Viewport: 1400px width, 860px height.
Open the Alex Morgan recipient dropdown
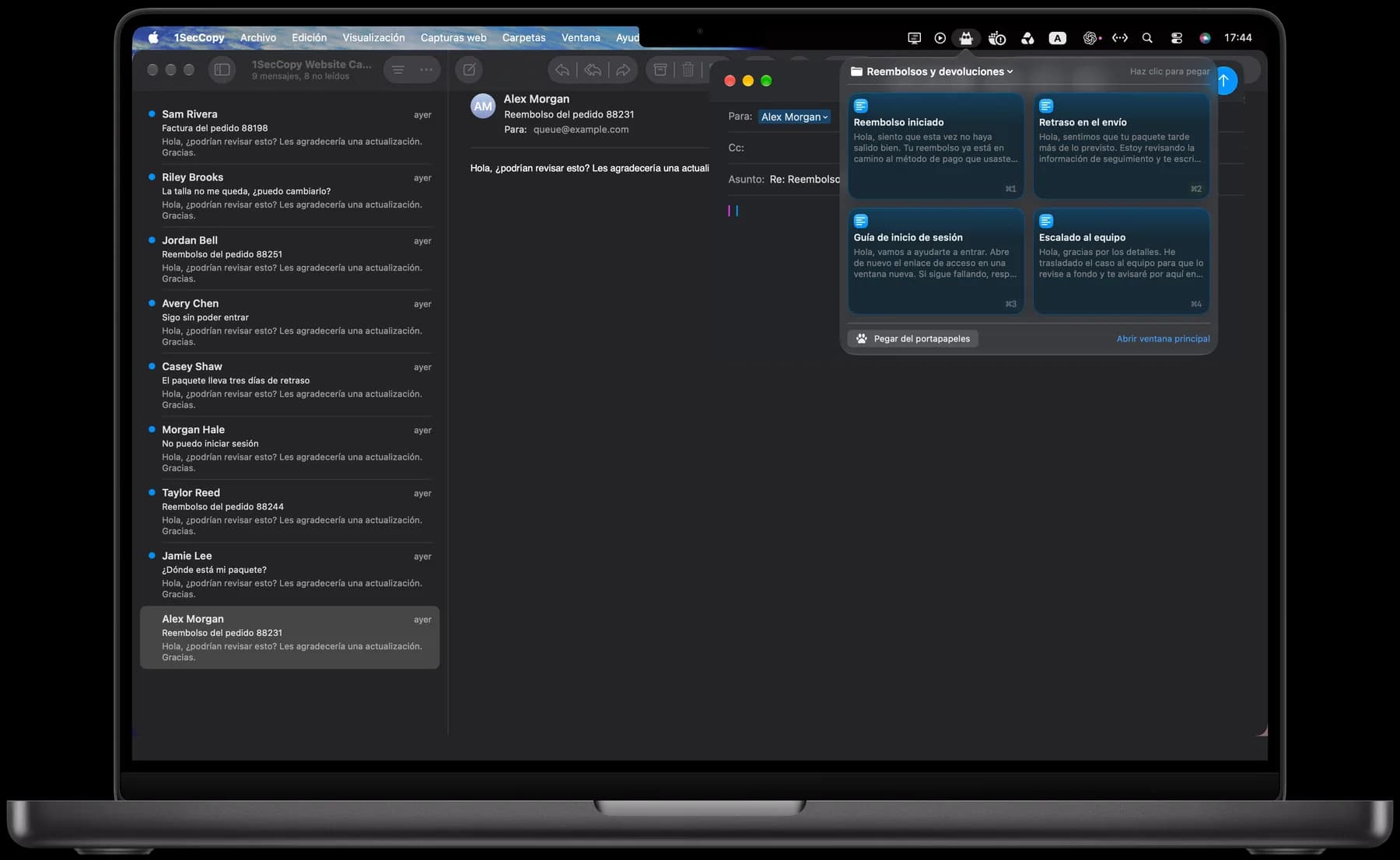pos(794,117)
